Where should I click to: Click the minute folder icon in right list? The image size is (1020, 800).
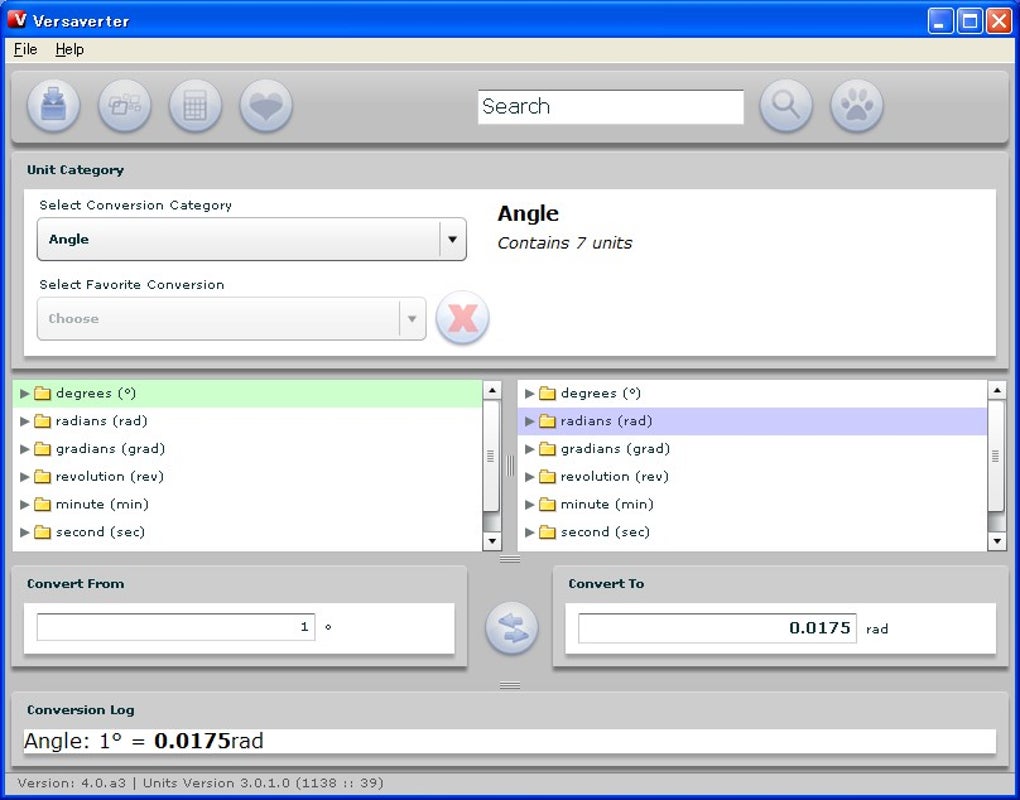(x=548, y=504)
